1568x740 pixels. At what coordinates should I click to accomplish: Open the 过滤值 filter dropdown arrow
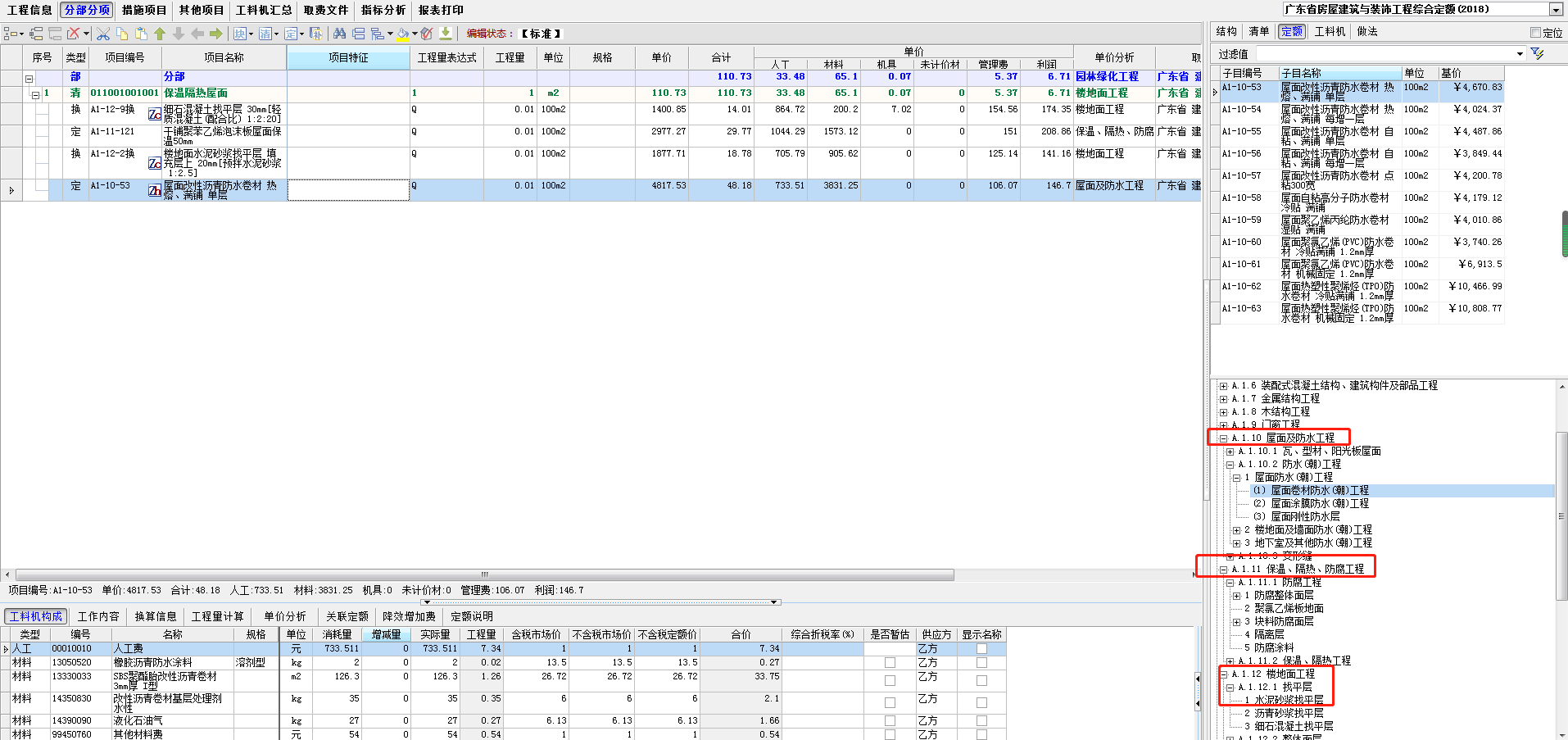[x=1520, y=53]
